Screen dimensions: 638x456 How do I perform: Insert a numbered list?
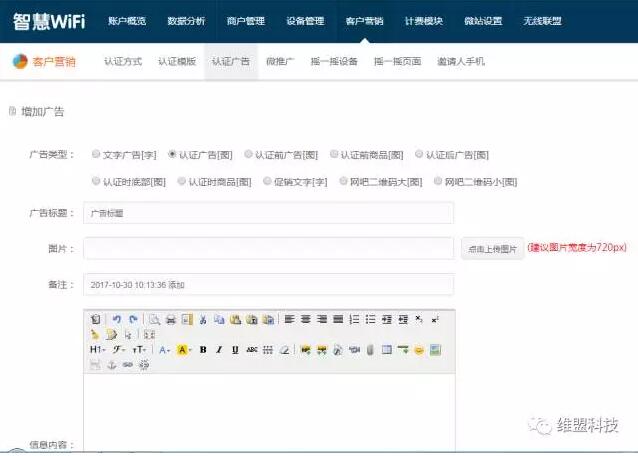point(354,319)
